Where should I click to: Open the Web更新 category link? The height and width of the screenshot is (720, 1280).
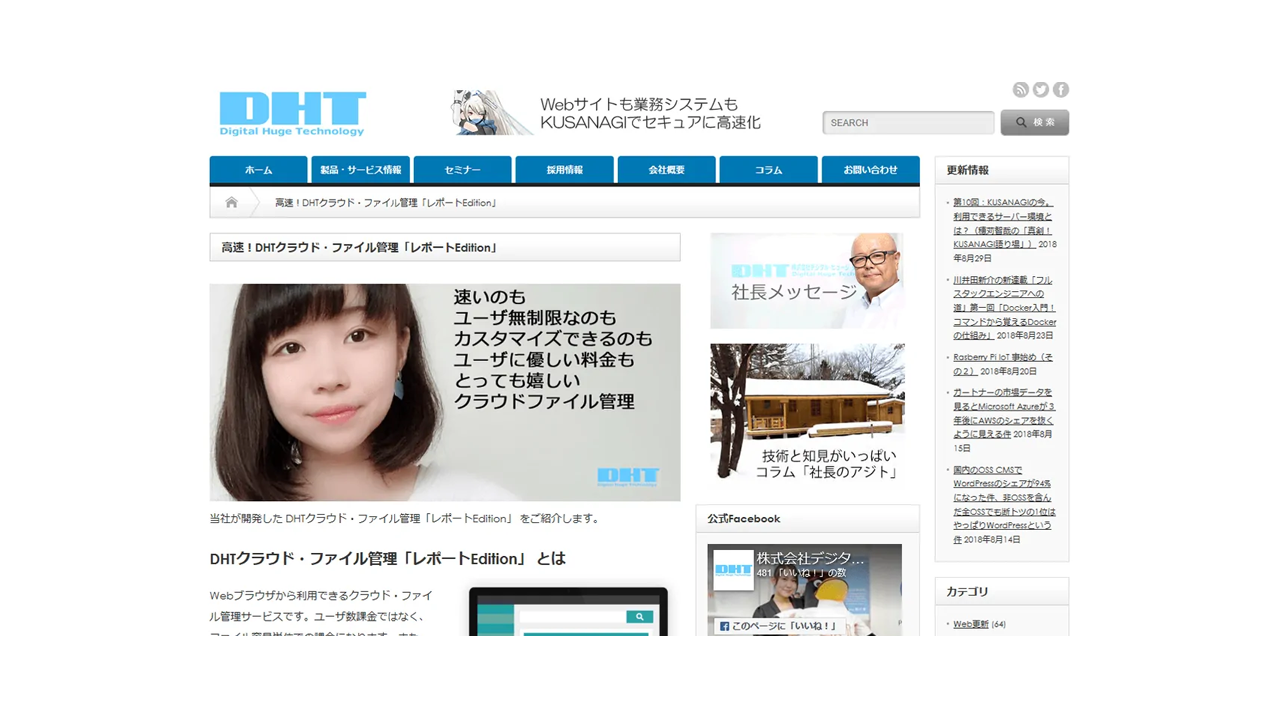click(x=970, y=624)
